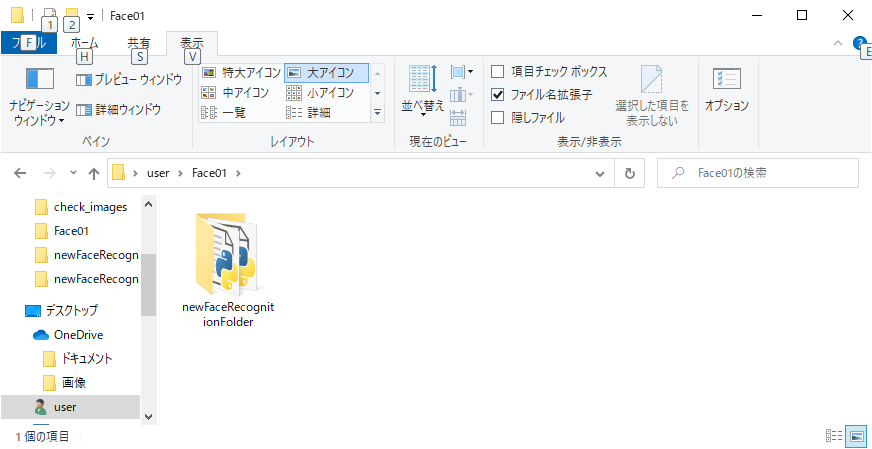Refresh the current folder
The height and width of the screenshot is (449, 872).
click(x=630, y=174)
